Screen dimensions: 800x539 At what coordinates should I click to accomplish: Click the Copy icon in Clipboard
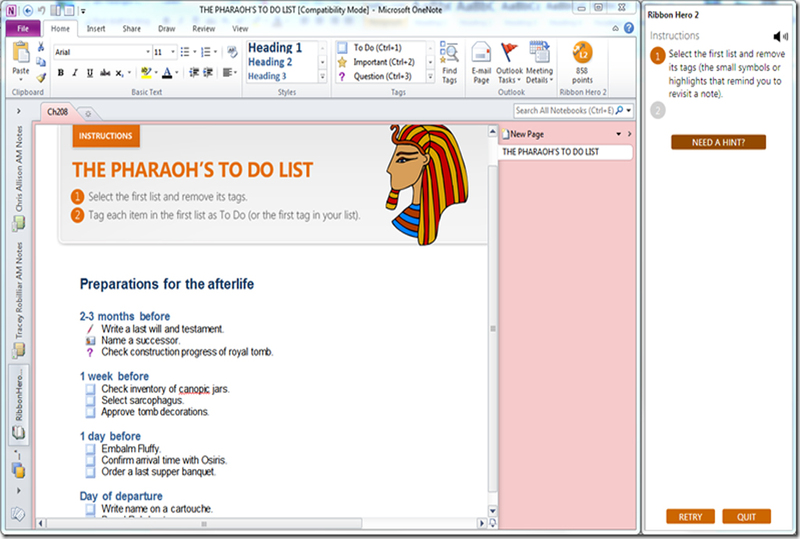click(x=41, y=62)
